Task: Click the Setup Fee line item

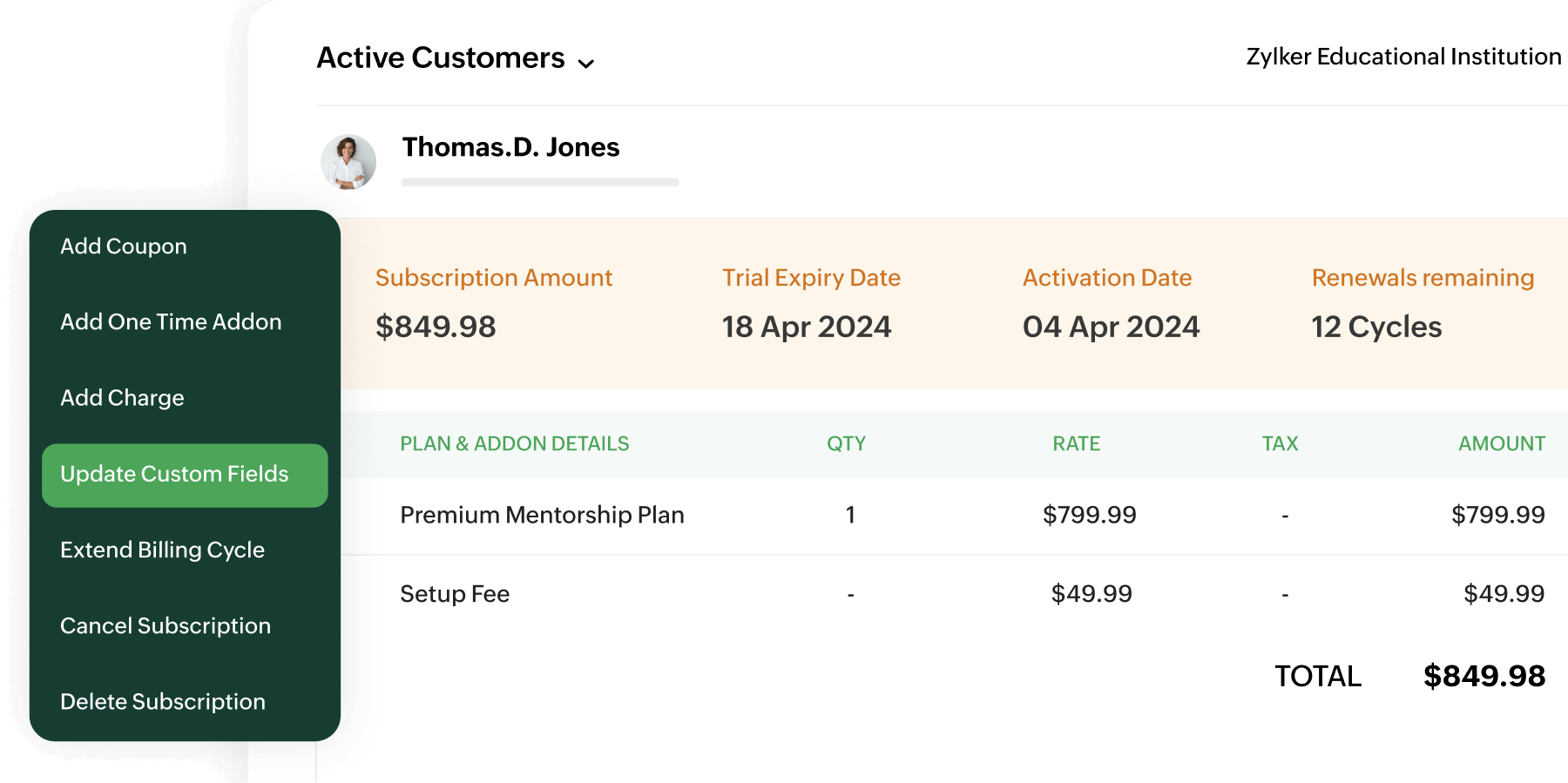Action: tap(454, 593)
